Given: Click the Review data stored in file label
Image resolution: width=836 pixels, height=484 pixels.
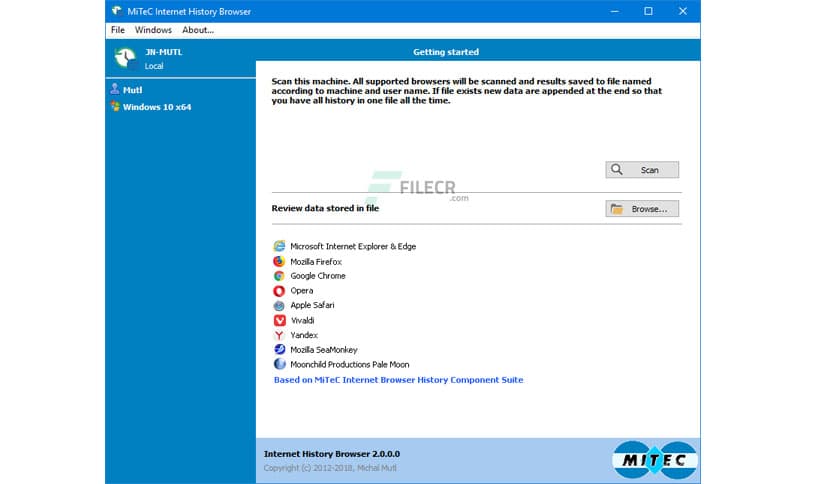Looking at the screenshot, I should [x=325, y=208].
